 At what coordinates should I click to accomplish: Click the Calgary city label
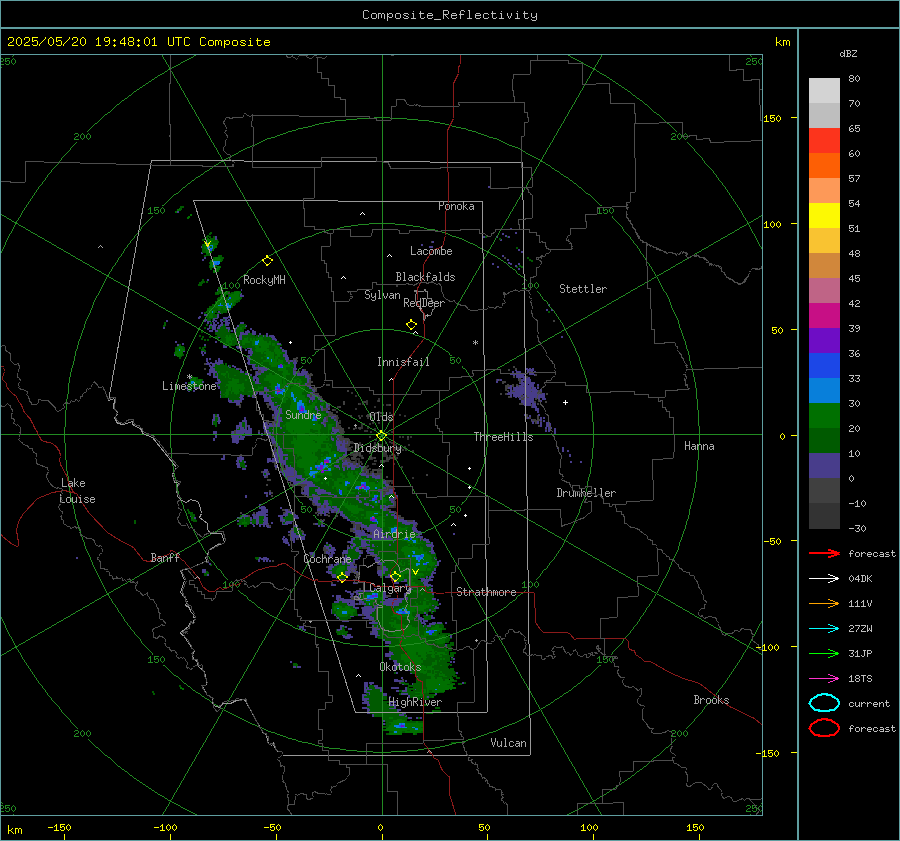[x=390, y=588]
